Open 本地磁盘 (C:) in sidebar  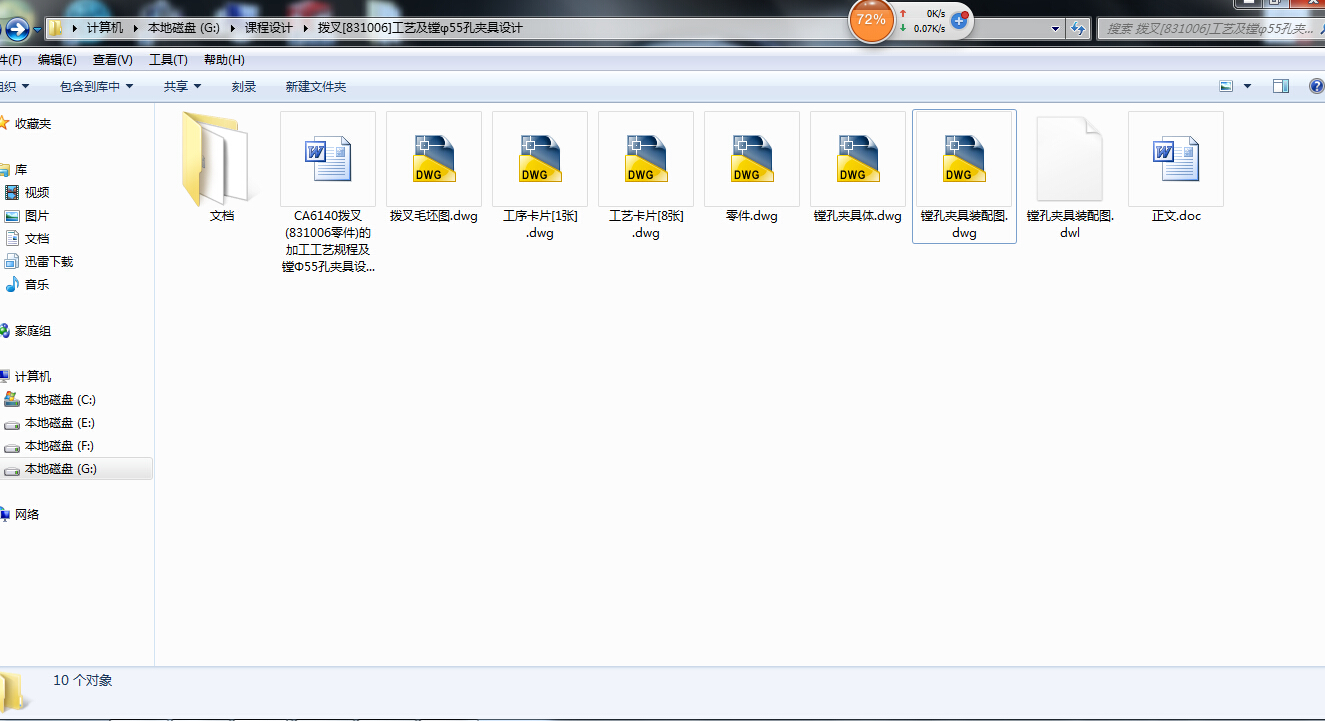pos(60,400)
